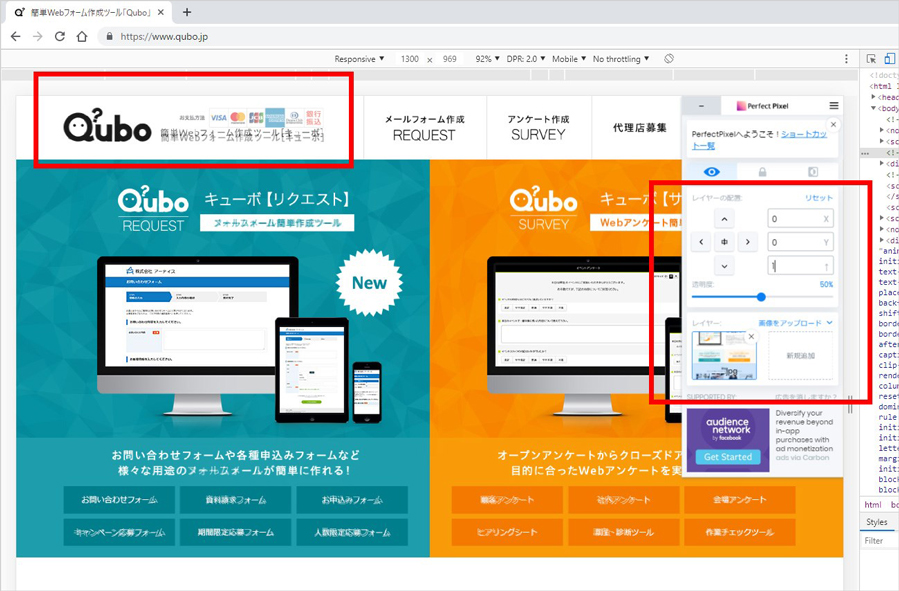This screenshot has width=899, height=591.
Task: Open the No throttling dropdown
Action: [621, 59]
